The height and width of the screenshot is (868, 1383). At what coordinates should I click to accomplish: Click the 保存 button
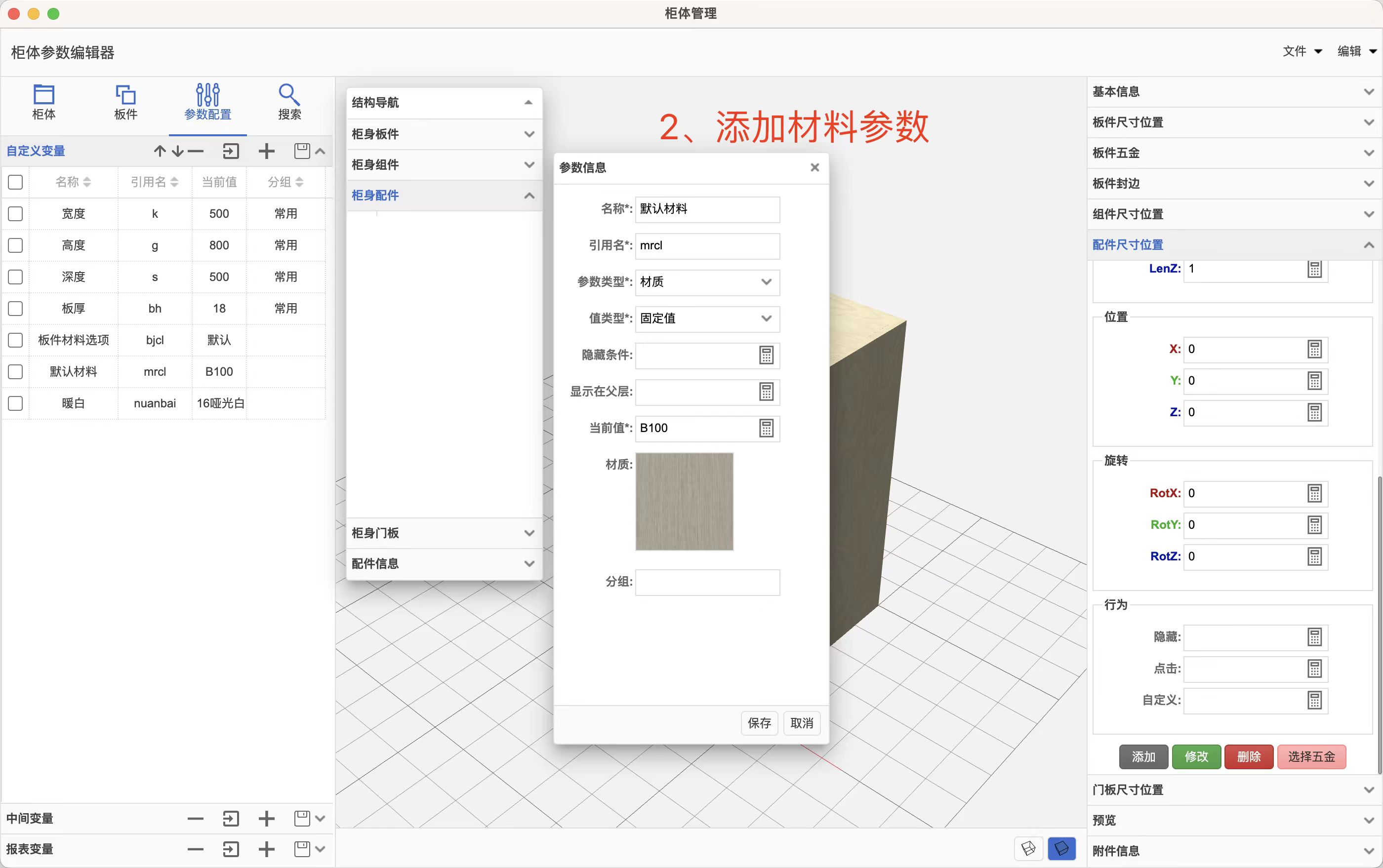[759, 723]
